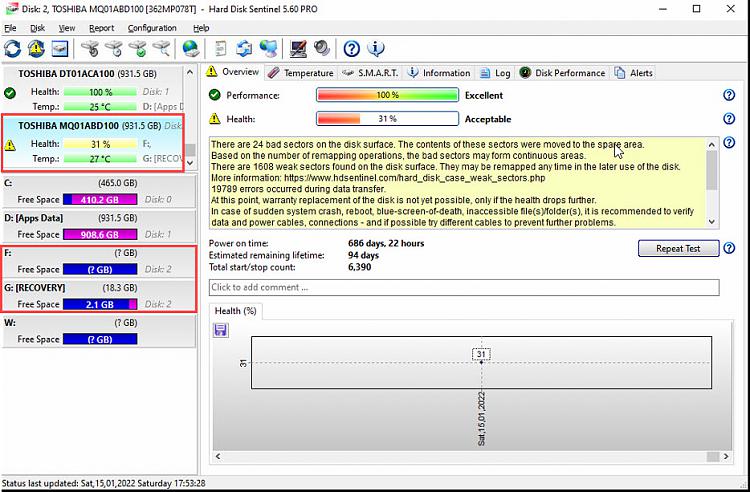
Task: Click the speaker acoustic toolbar icon
Action: [322, 48]
